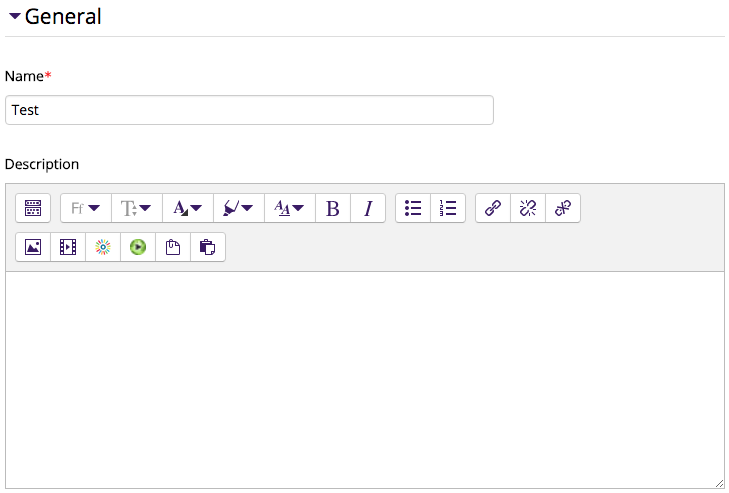This screenshot has width=729, height=493.
Task: Click inside the Description text editor area
Action: pos(364,380)
